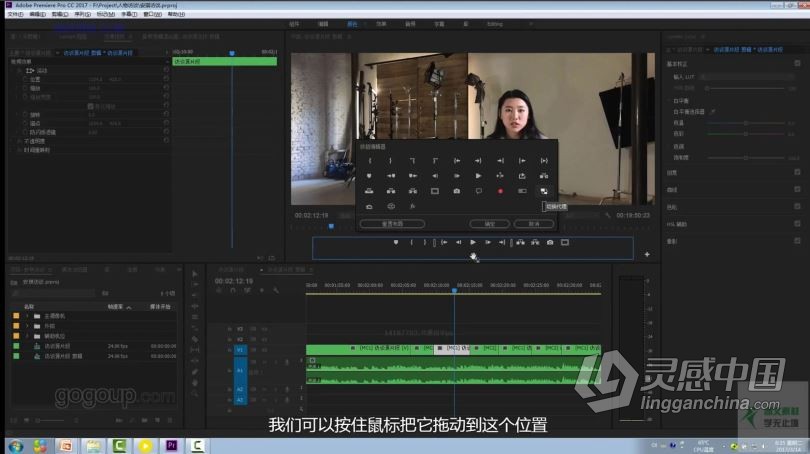Expand the first bin folder in Project panel

tap(27, 316)
